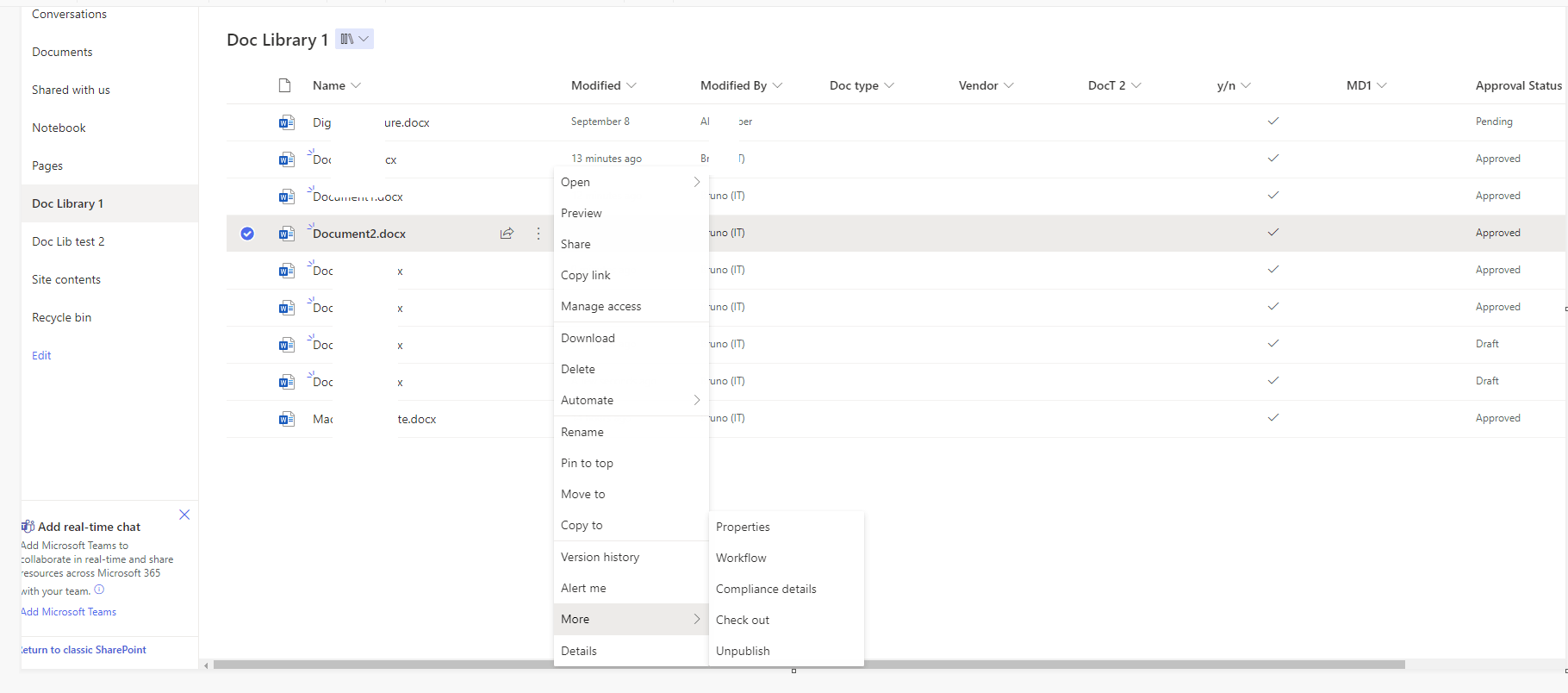Choose Move to in the context menu
Screen dimensions: 1568x693
[x=631, y=494]
